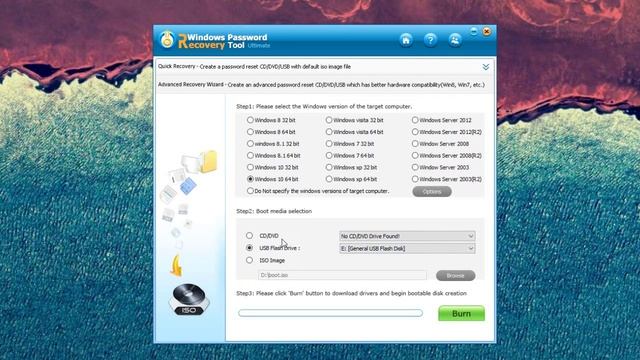Pick Window Server 2003 option

click(415, 167)
